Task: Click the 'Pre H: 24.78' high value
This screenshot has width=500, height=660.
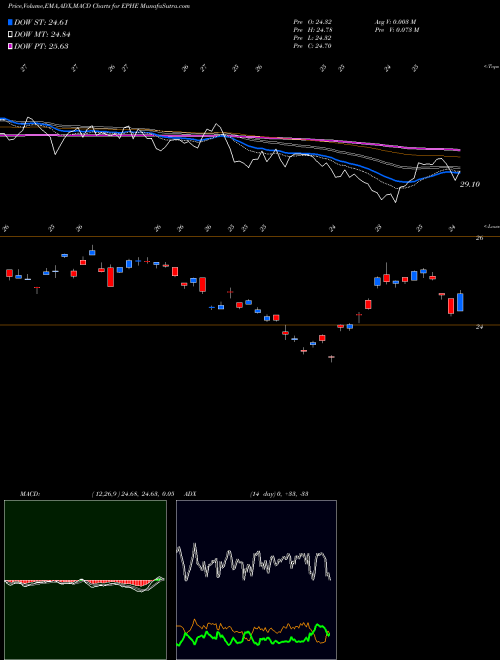Action: tap(313, 30)
